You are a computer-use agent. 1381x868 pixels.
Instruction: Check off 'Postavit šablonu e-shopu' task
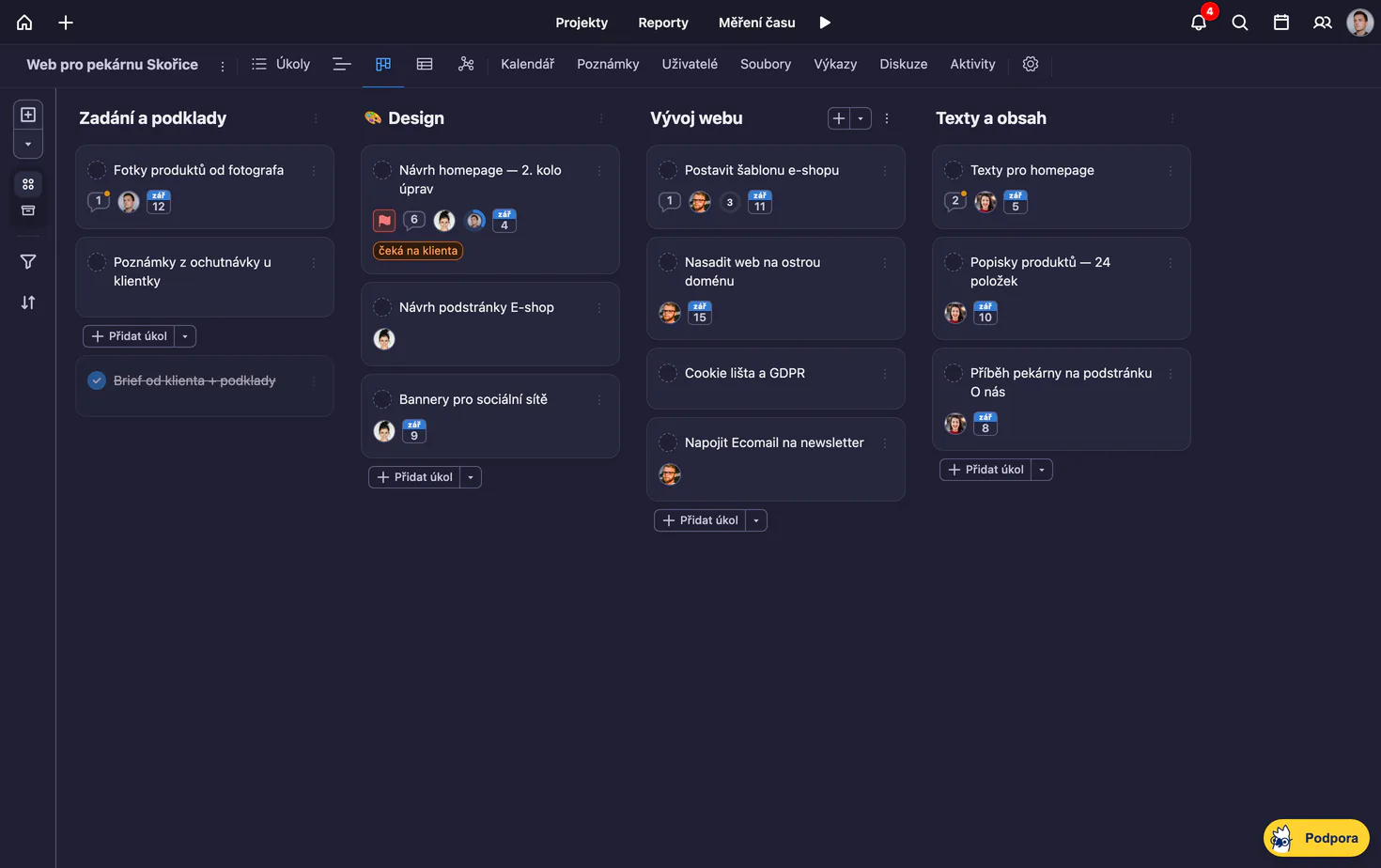coord(668,170)
